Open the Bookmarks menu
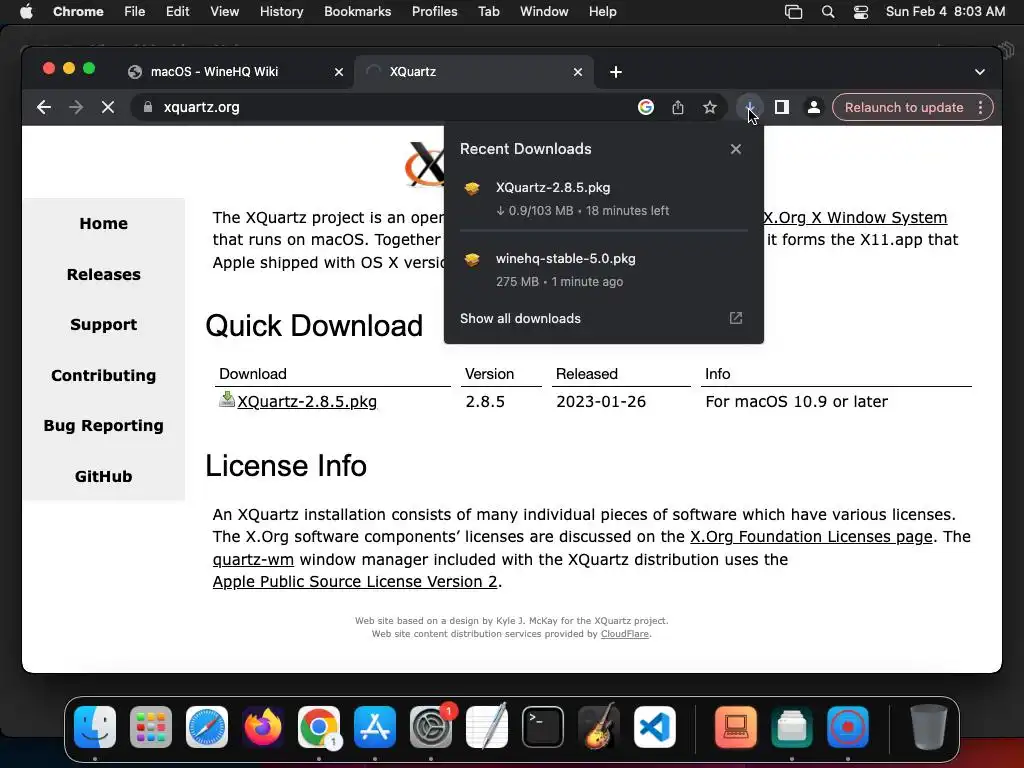Screen dimensions: 1024x768 (x=357, y=12)
